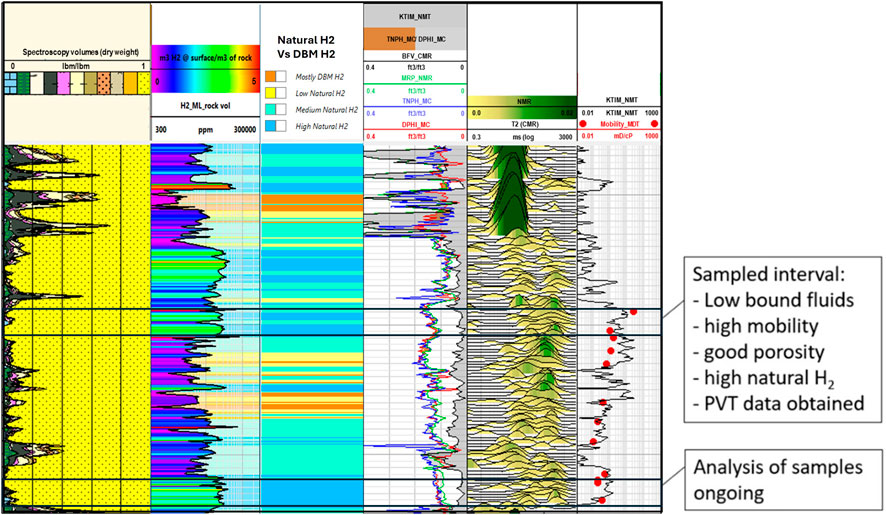Click 'Sampled interval:' annotation heading
This screenshot has height=515, width=886.
tap(768, 274)
